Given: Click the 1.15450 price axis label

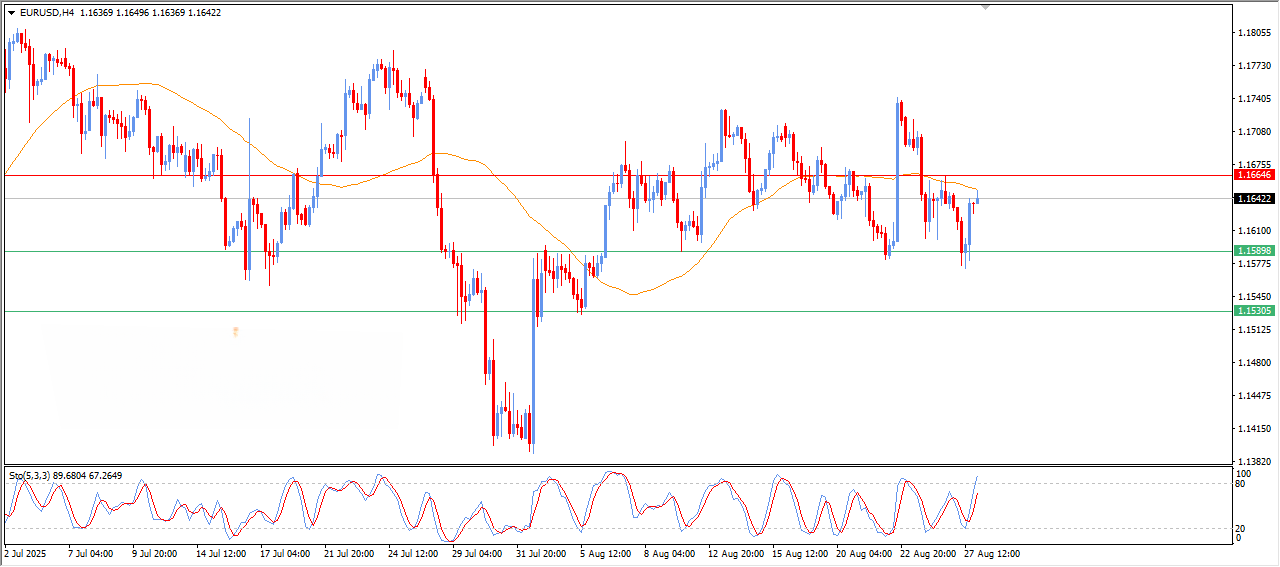Looking at the screenshot, I should point(1254,297).
